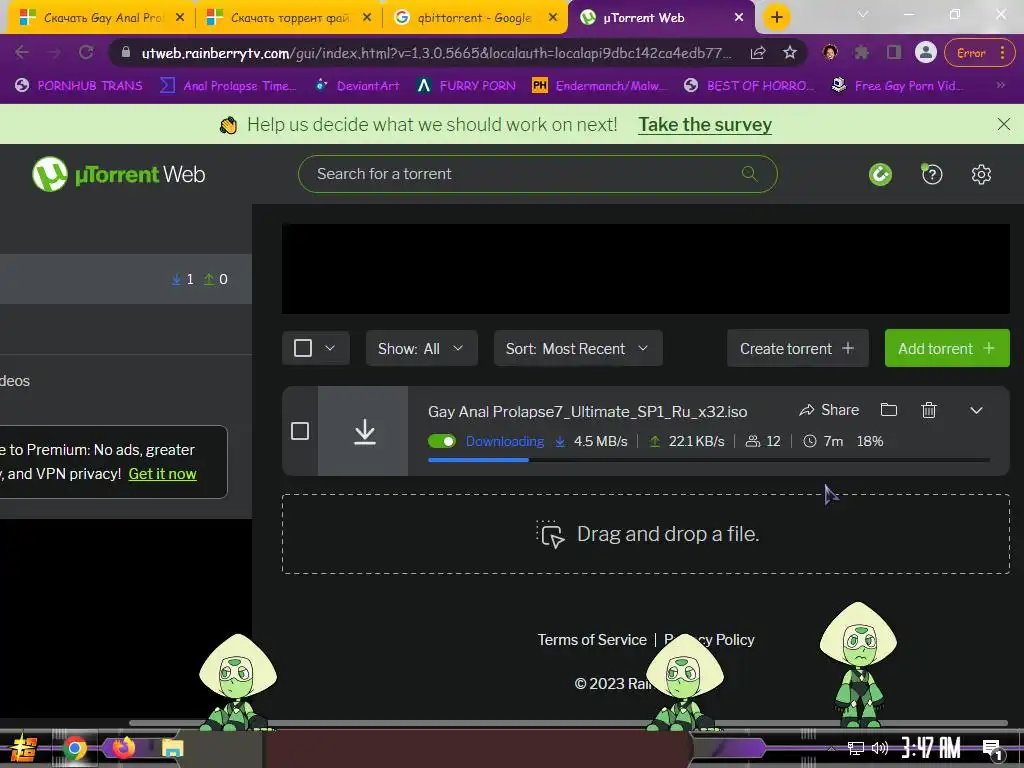Click the 4.5 MB/s download speed text
The image size is (1024, 768).
pyautogui.click(x=600, y=441)
